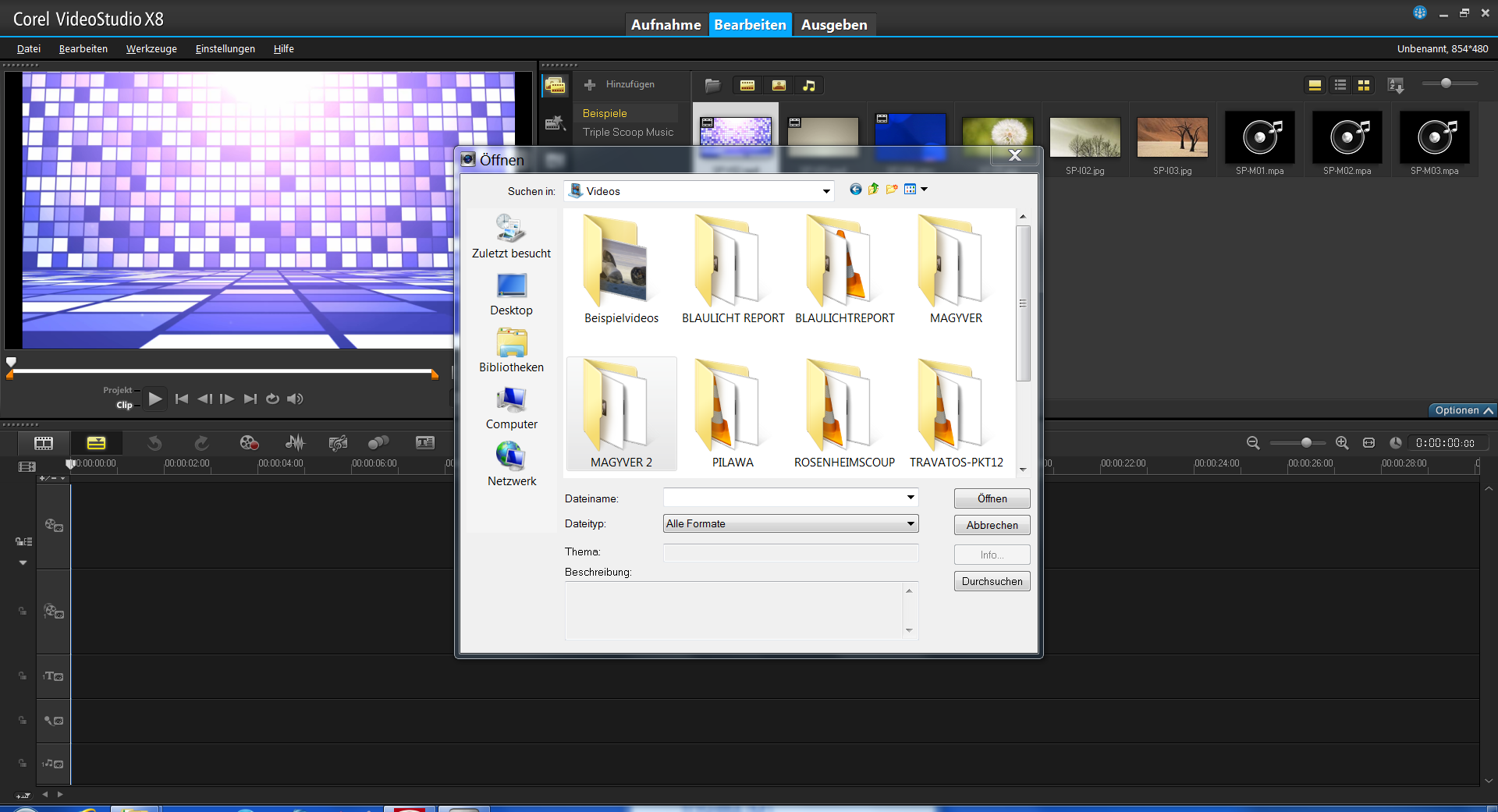
Task: Open the Dateityp Alle Formate dropdown
Action: click(x=911, y=523)
